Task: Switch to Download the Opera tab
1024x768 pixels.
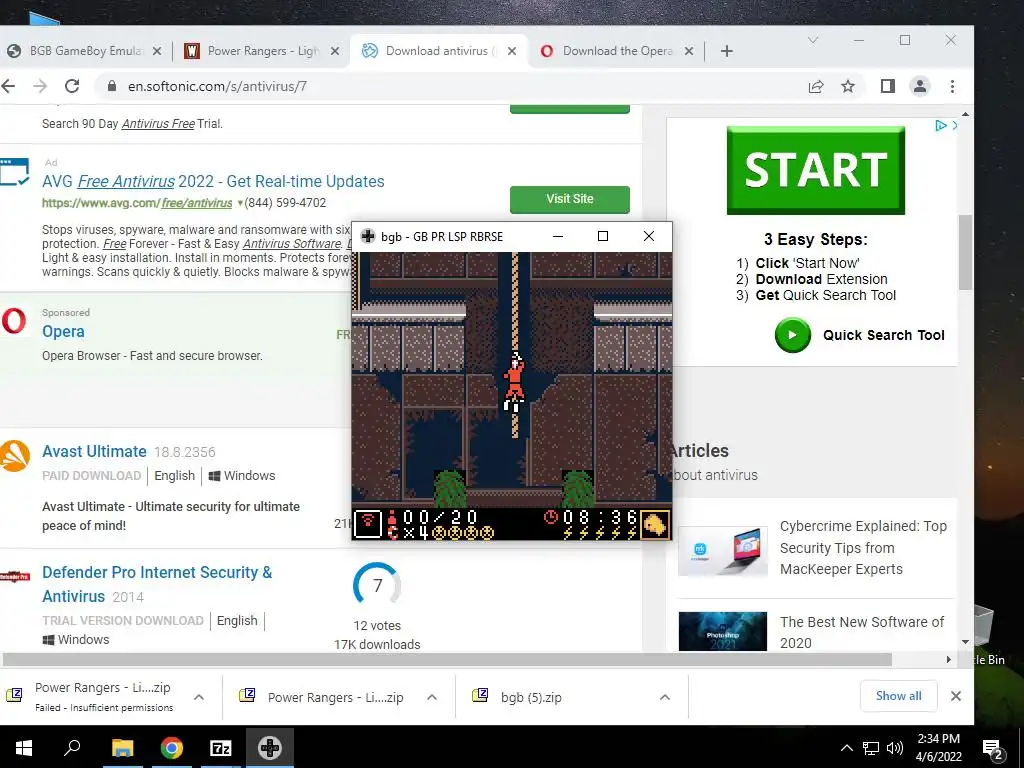Action: (x=616, y=51)
